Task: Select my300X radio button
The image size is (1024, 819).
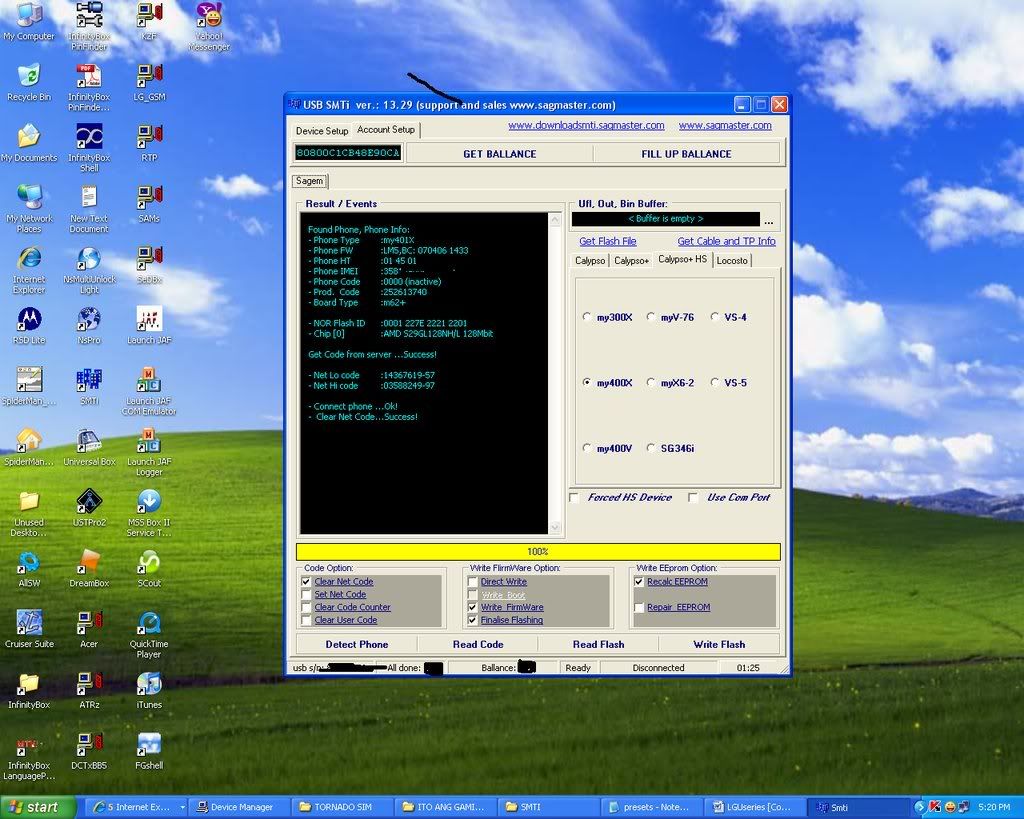Action: 586,317
